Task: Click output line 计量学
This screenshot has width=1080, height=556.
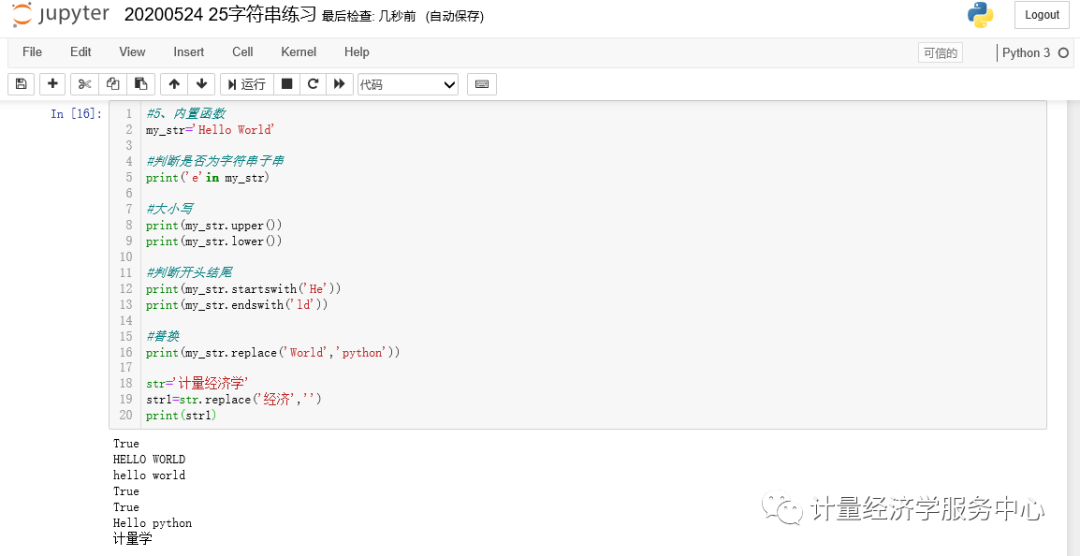Action: click(132, 539)
